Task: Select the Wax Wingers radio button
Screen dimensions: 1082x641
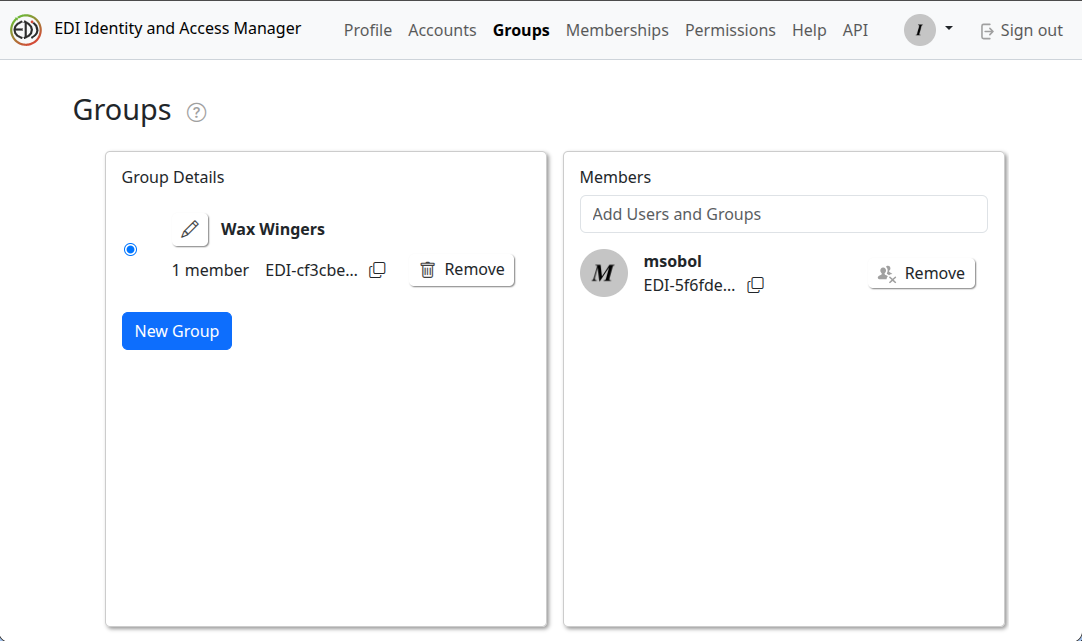Action: (x=130, y=250)
